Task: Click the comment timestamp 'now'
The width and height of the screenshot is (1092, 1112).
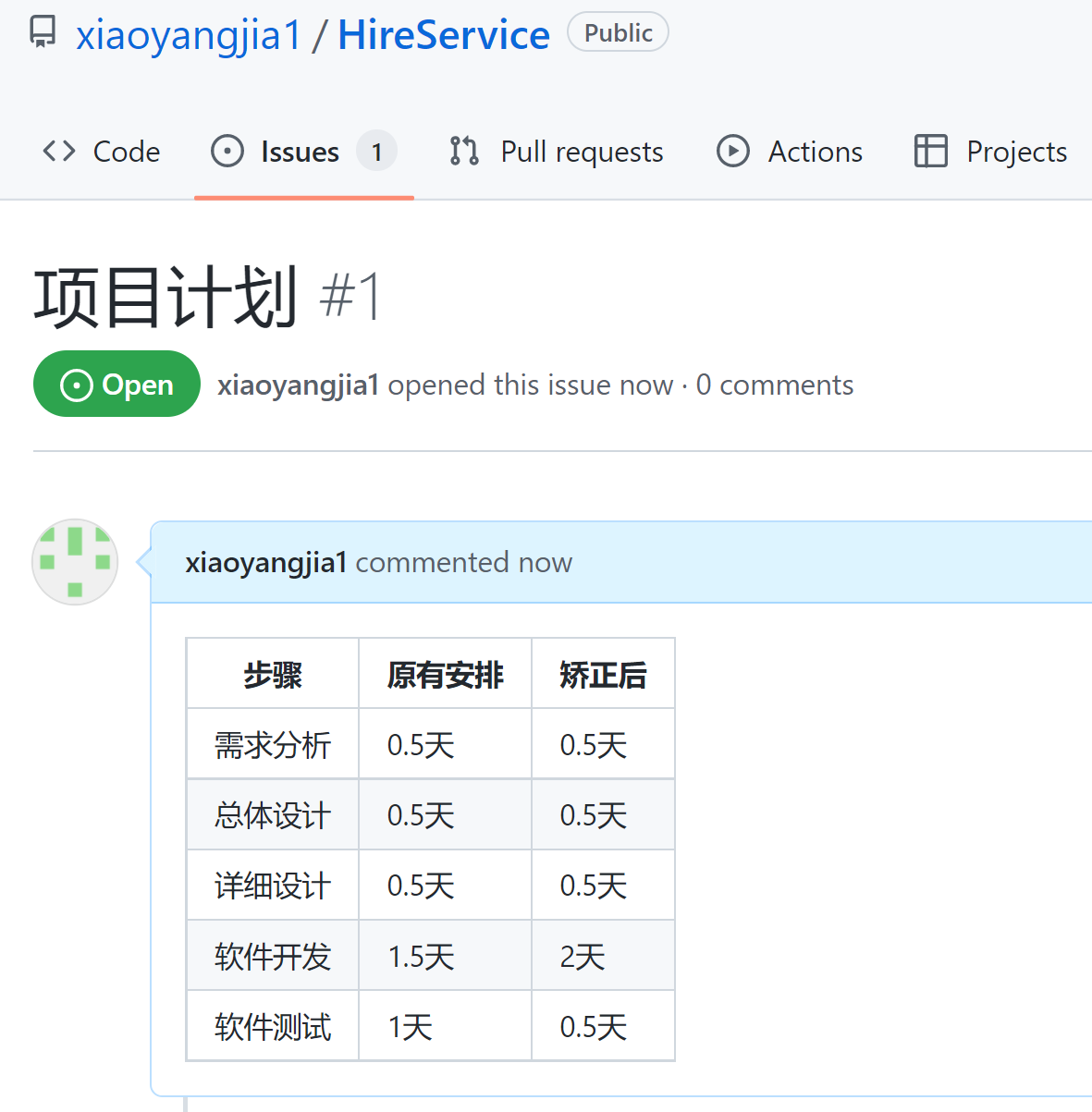Action: (x=545, y=562)
